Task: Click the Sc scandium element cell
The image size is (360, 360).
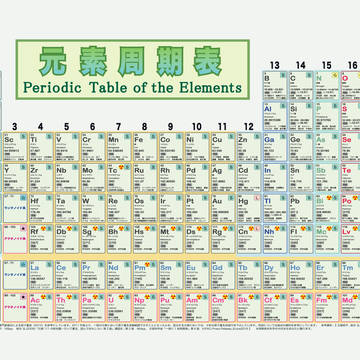Action: point(15,147)
